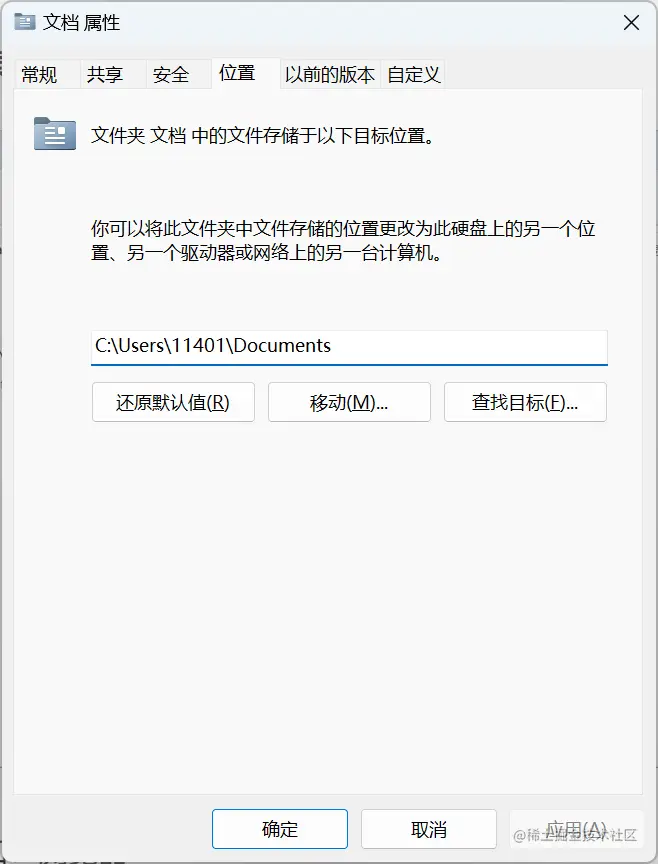Click the 稀土掘金技术社区 watermark text
This screenshot has height=864, width=658.
[575, 835]
